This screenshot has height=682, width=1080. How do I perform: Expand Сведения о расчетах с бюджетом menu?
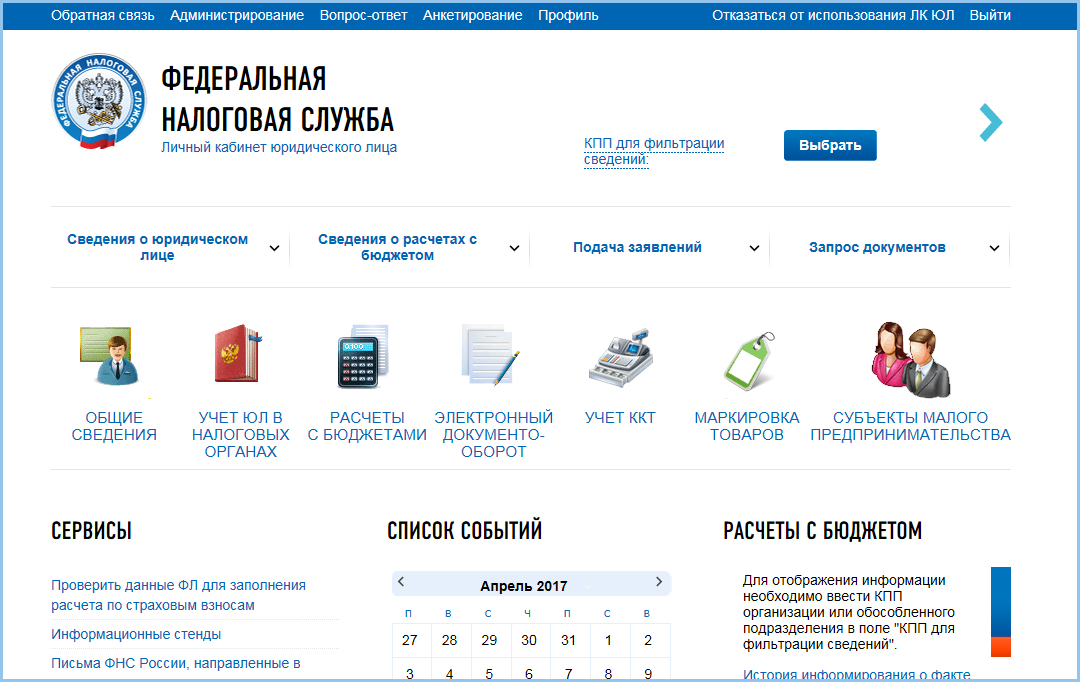point(514,248)
